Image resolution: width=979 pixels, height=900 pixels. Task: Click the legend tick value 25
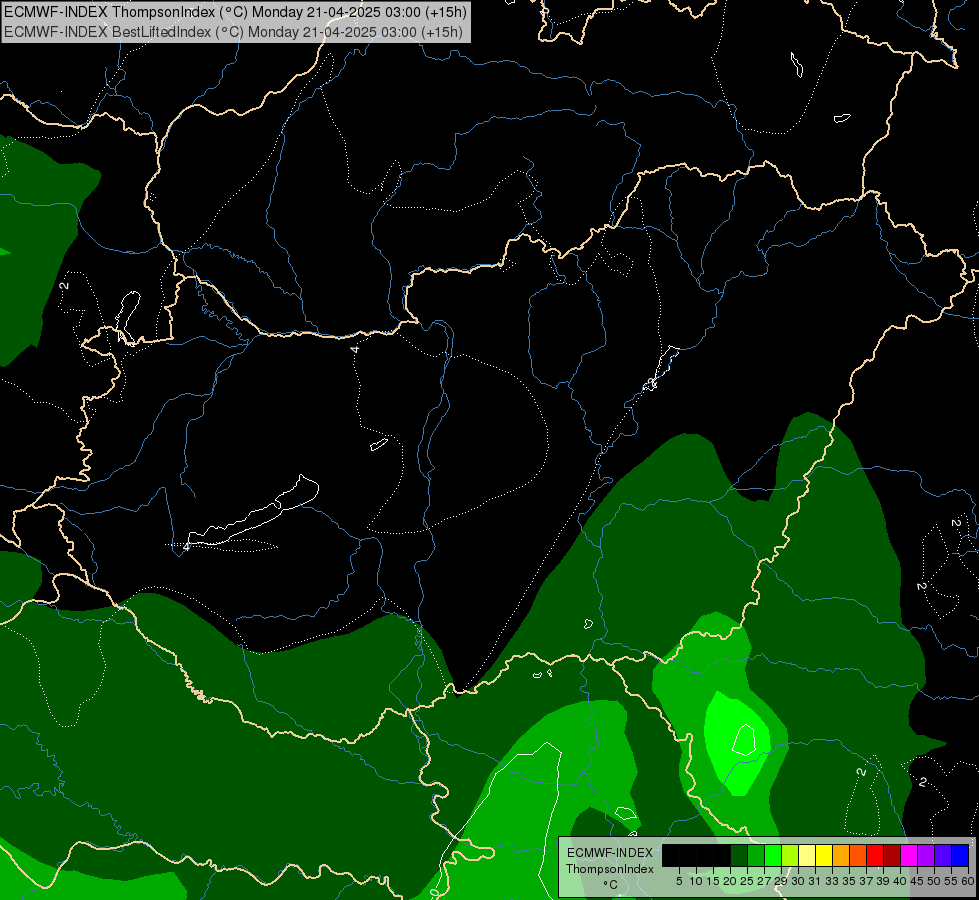pos(747,881)
